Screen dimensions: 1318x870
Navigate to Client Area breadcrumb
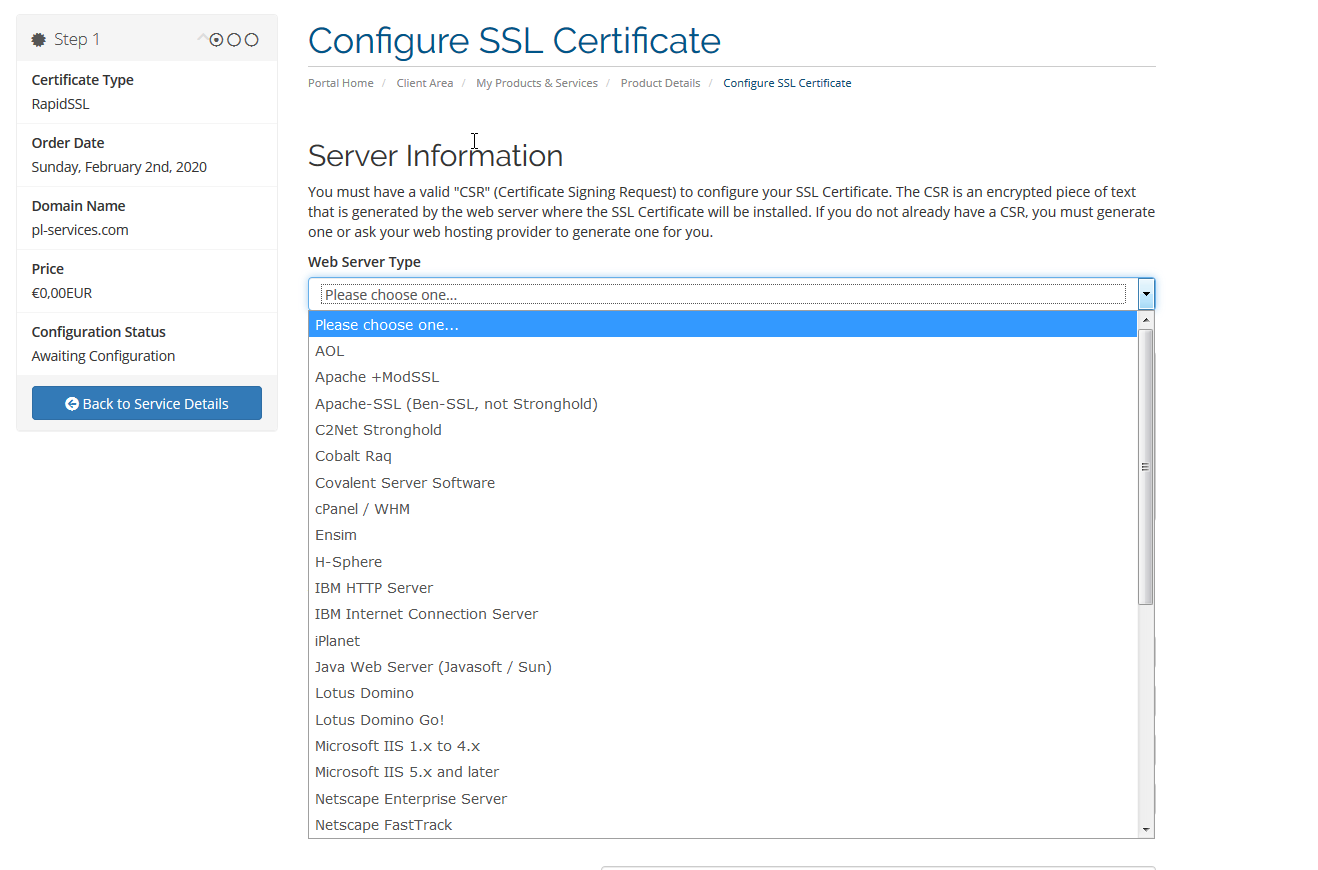[x=425, y=83]
